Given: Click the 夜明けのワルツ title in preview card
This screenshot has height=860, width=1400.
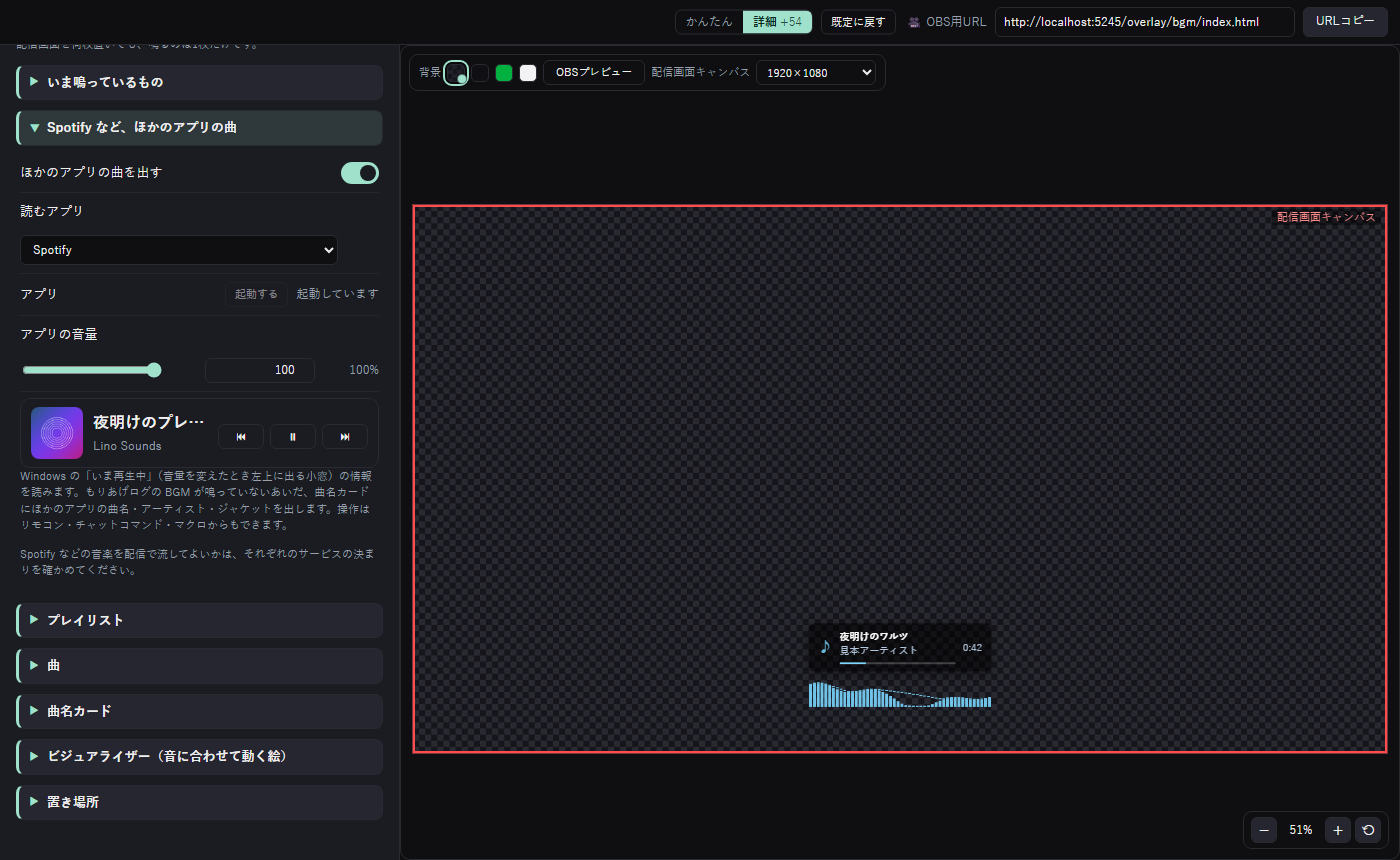Looking at the screenshot, I should click(x=874, y=636).
